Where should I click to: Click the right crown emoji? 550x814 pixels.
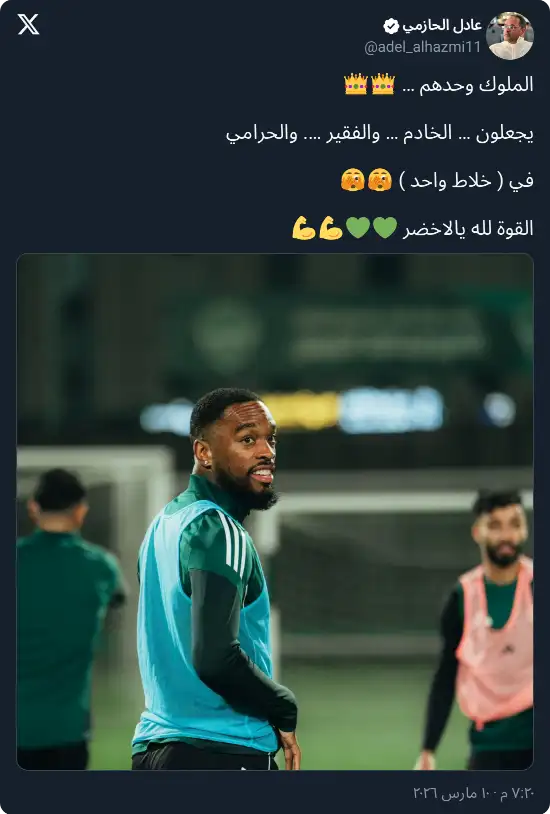click(x=383, y=84)
